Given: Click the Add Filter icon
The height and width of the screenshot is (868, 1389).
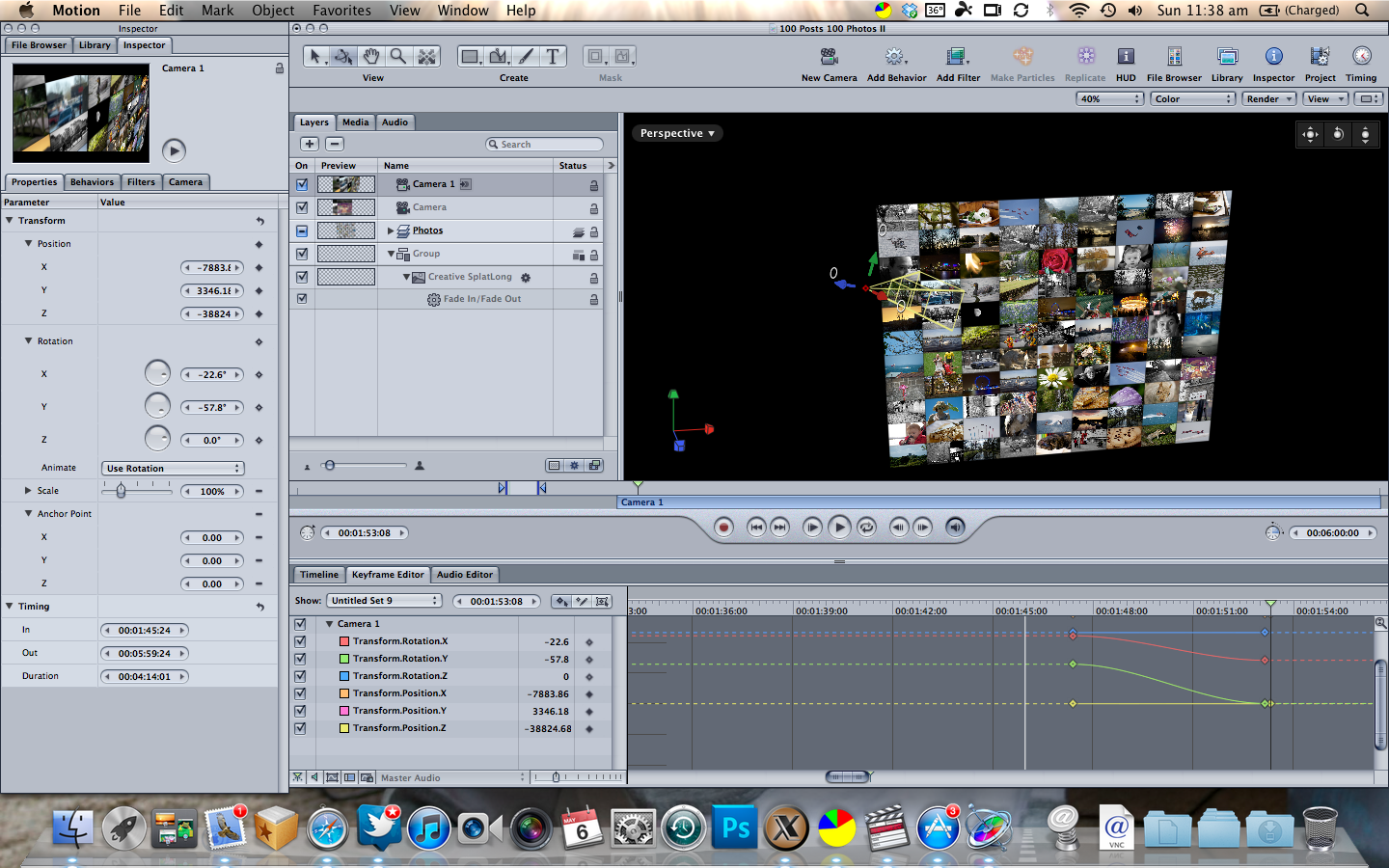Looking at the screenshot, I should [x=957, y=57].
